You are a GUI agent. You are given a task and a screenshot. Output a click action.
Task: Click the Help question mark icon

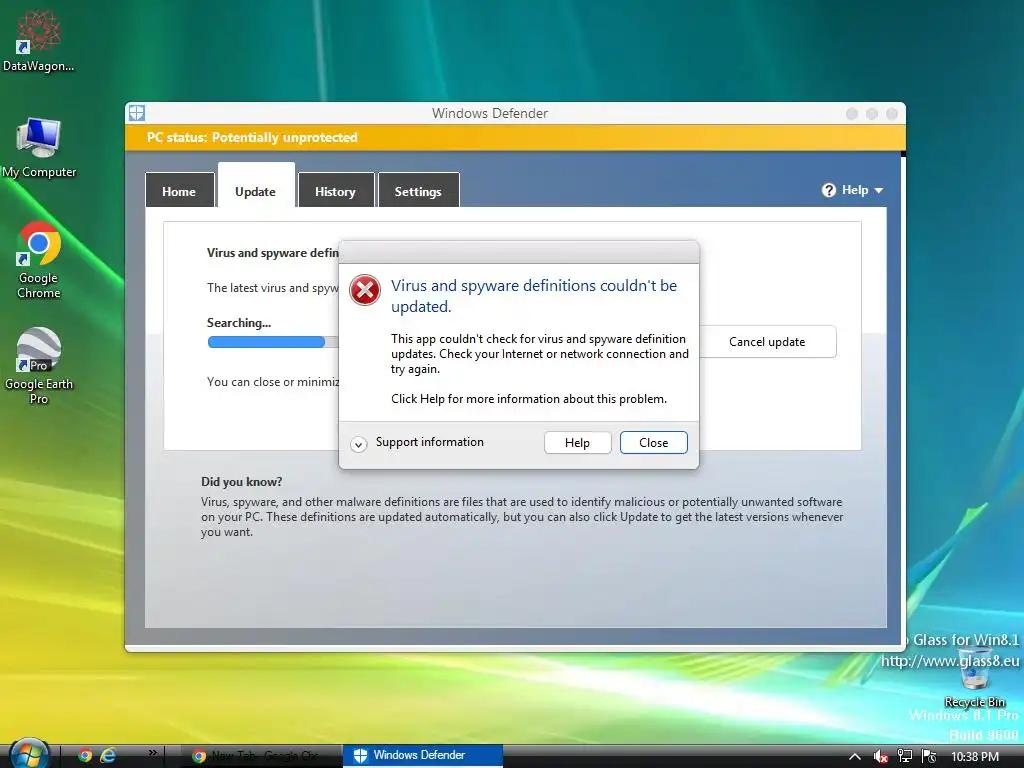[829, 190]
